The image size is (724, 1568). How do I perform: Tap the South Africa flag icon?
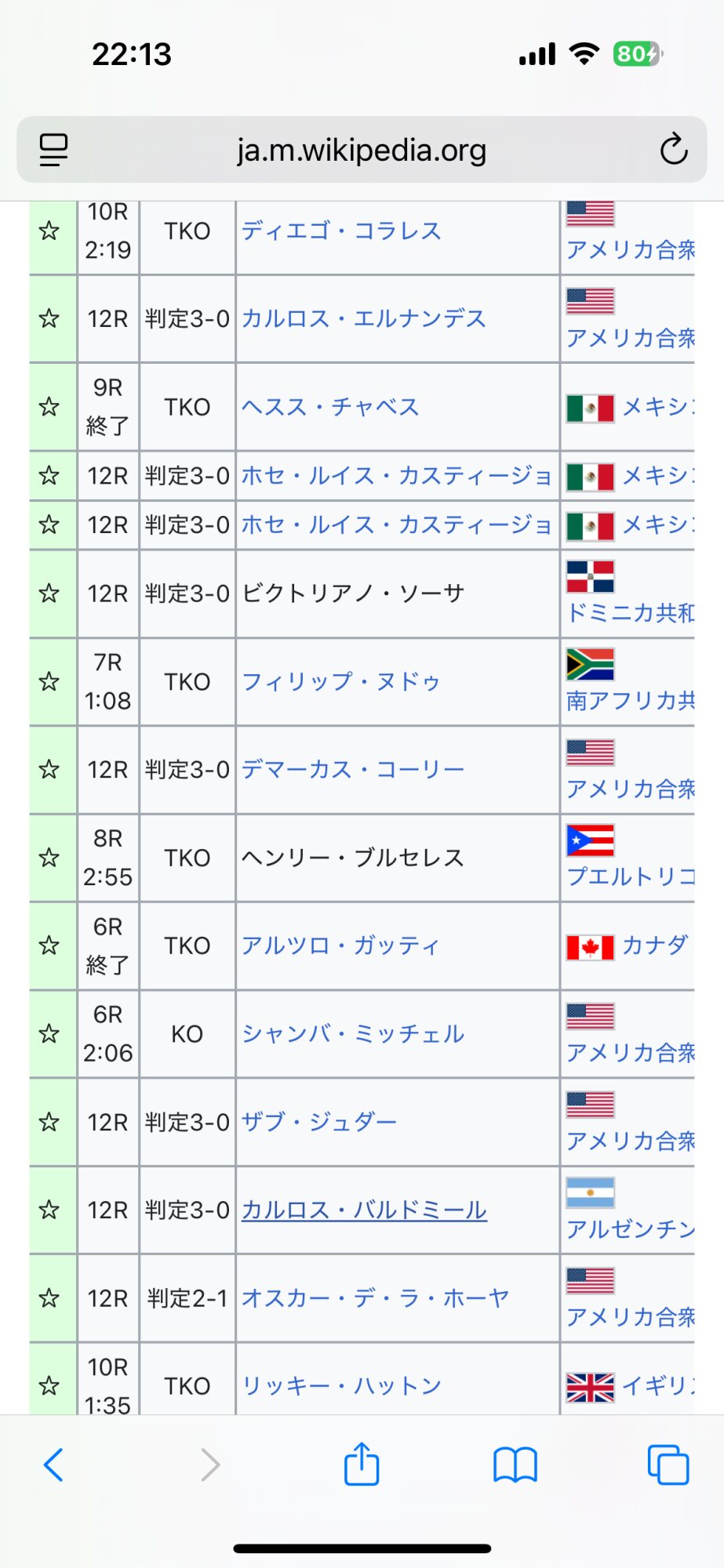pos(590,664)
